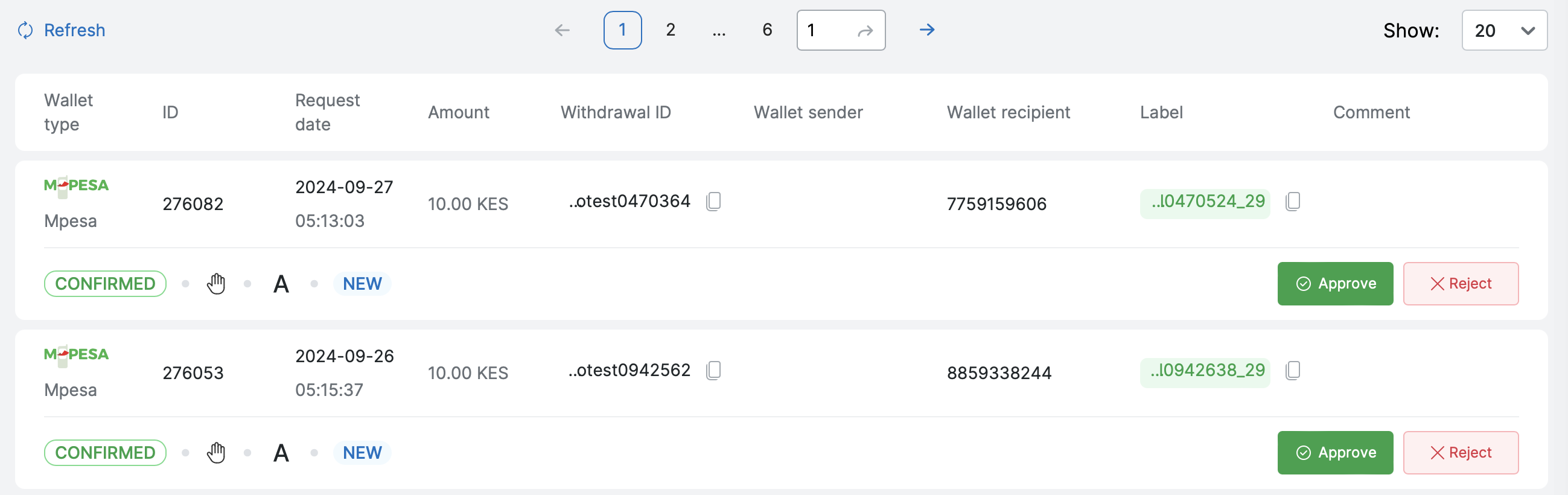Copy withdrawal ID ..otest0942562

click(x=713, y=370)
